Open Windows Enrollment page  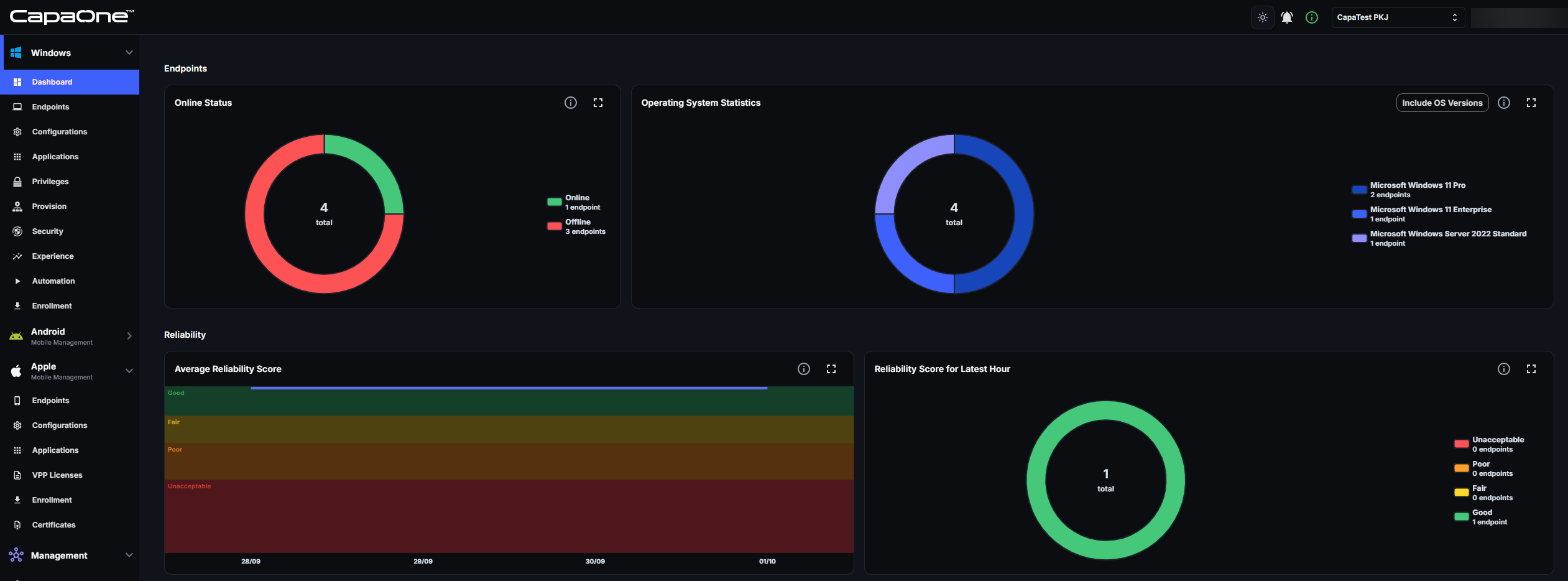pos(70,306)
